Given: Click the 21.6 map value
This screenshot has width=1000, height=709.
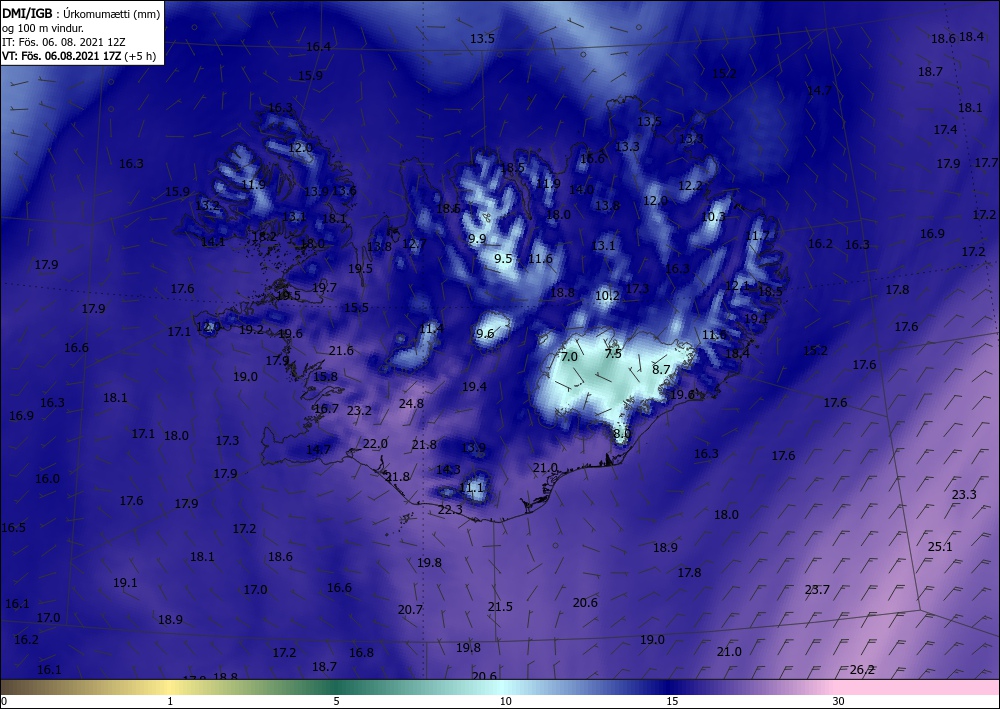Looking at the screenshot, I should point(341,351).
